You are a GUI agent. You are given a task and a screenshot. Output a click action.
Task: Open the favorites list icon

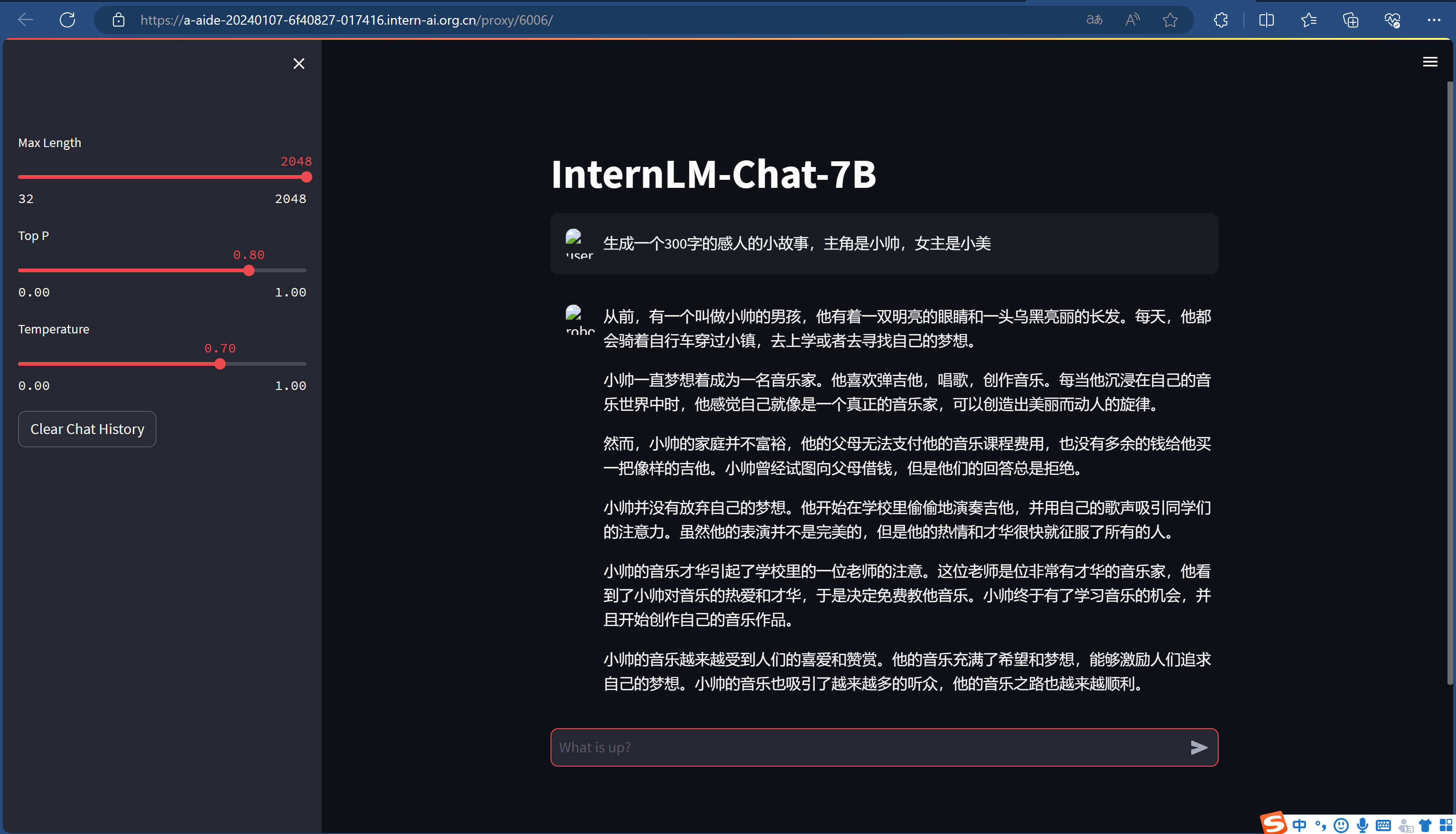pos(1309,20)
